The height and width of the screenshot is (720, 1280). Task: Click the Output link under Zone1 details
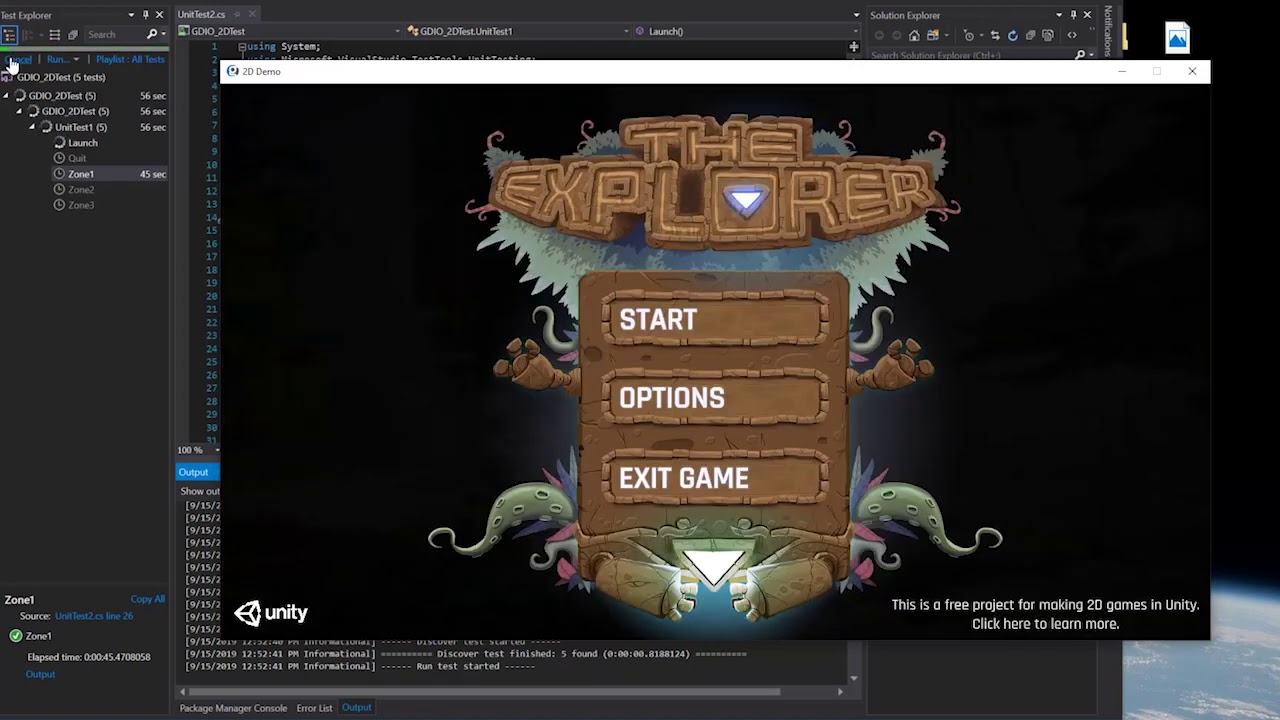40,674
